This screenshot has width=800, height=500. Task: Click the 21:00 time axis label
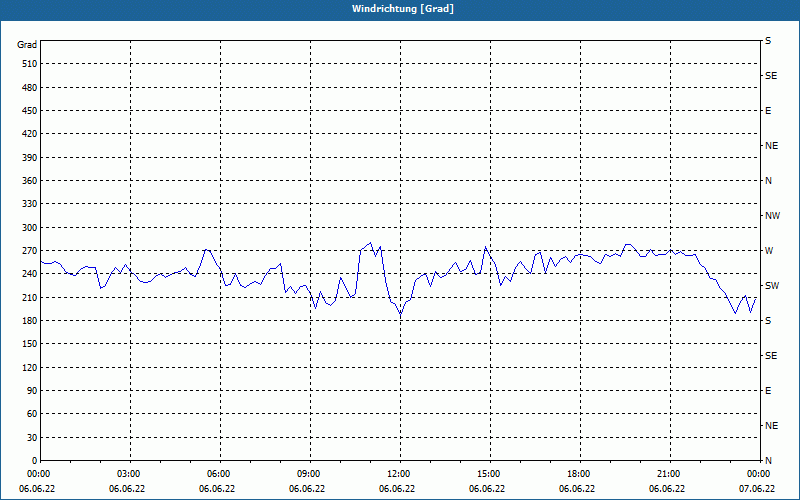click(x=667, y=473)
